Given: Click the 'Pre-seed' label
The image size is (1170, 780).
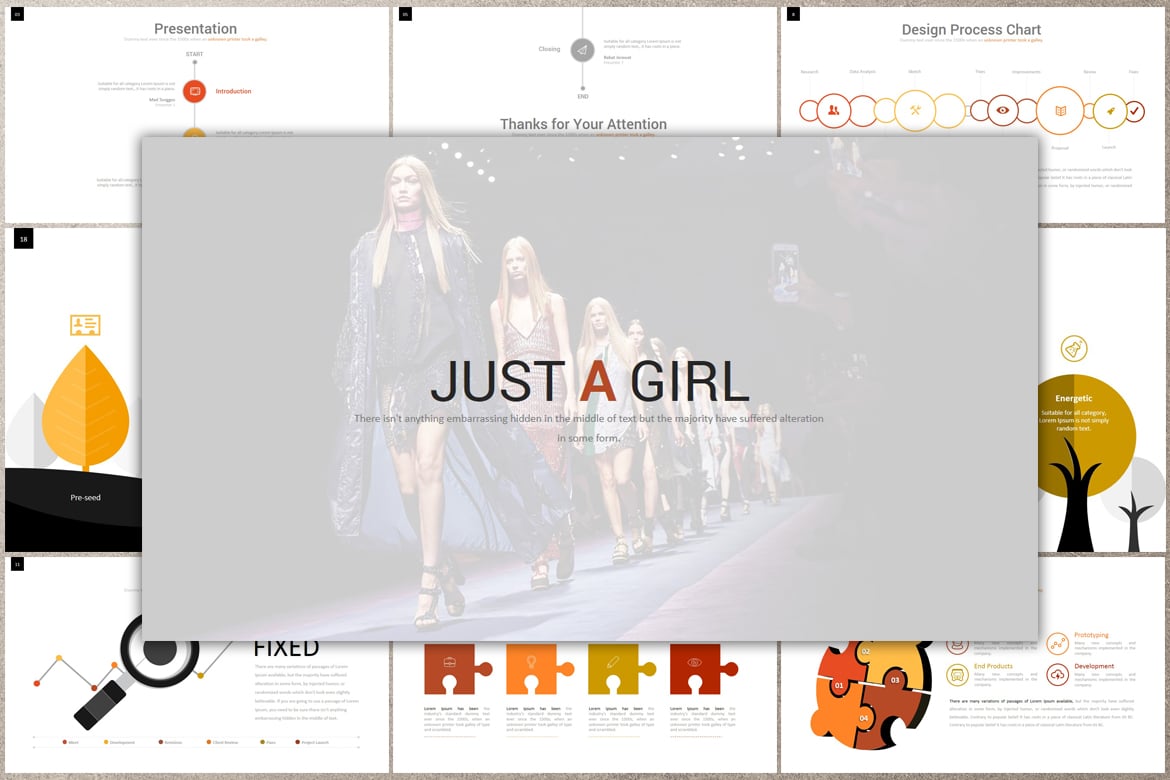Looking at the screenshot, I should (85, 497).
